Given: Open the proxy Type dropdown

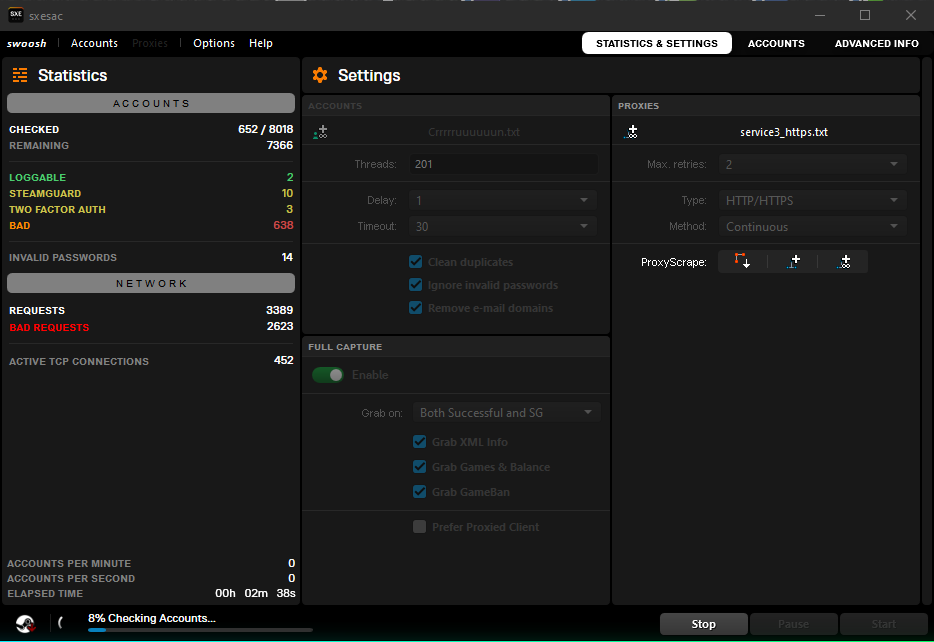Looking at the screenshot, I should pyautogui.click(x=812, y=200).
